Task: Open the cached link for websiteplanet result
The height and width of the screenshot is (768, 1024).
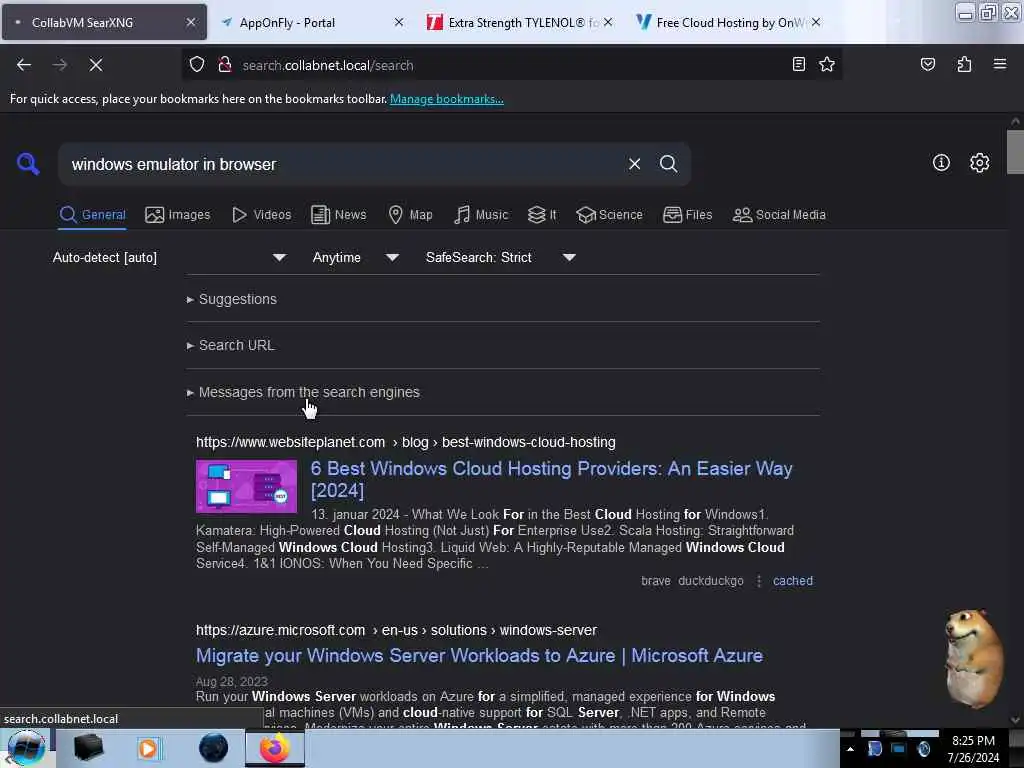Action: pyautogui.click(x=792, y=581)
